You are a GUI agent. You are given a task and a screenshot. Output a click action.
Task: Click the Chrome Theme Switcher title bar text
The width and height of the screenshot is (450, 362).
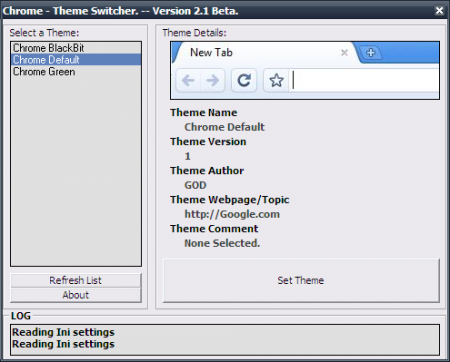pos(121,11)
